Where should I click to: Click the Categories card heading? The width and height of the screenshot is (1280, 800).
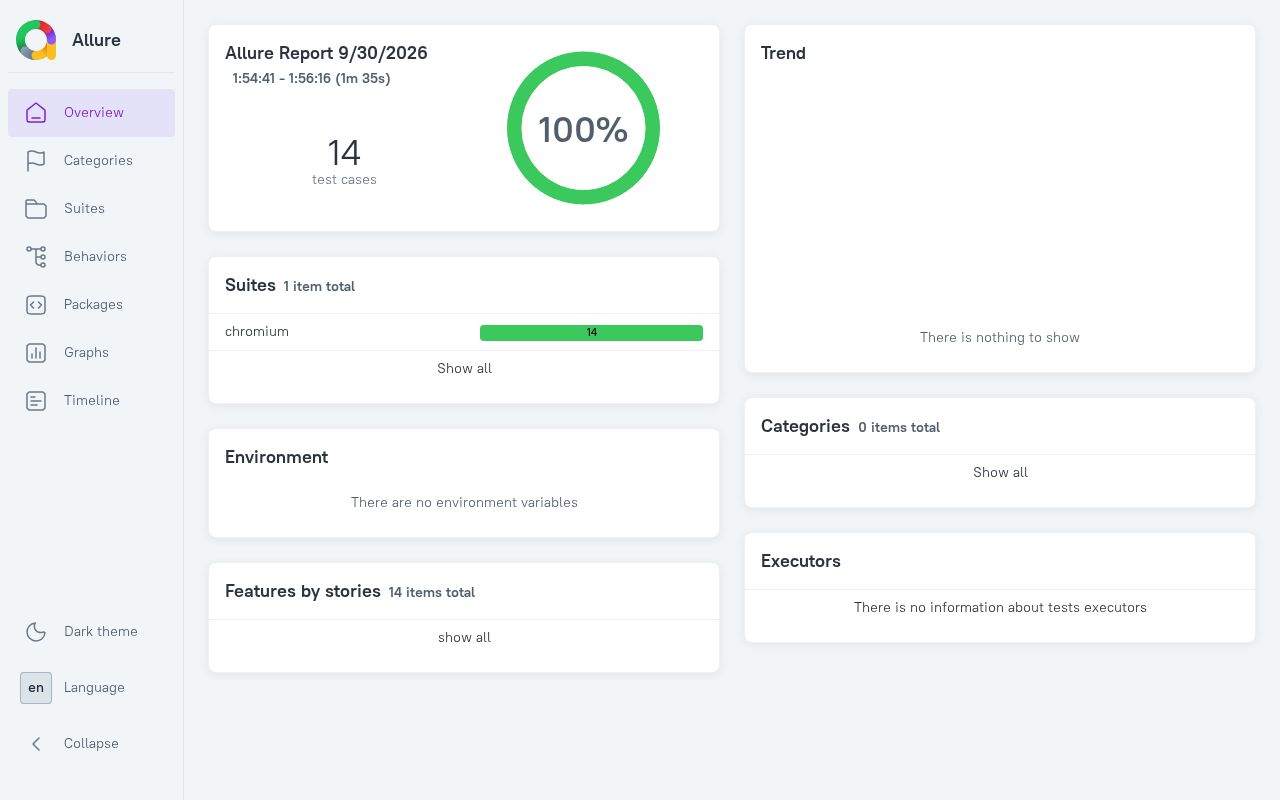805,426
